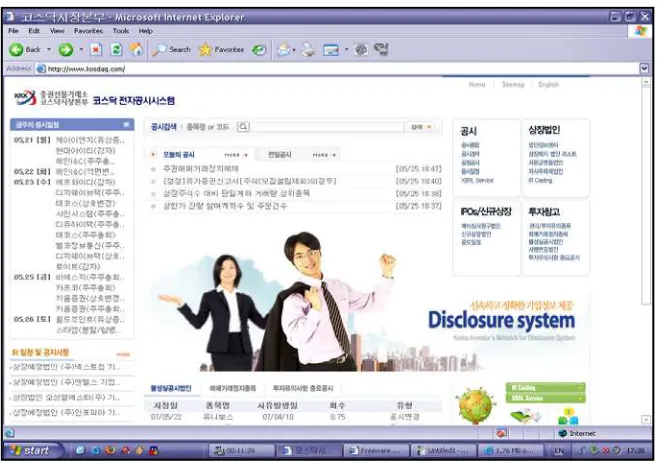Open the disclosure item timestamped 05/25 18:47
Image resolution: width=658 pixels, height=462 pixels.
tap(201, 169)
